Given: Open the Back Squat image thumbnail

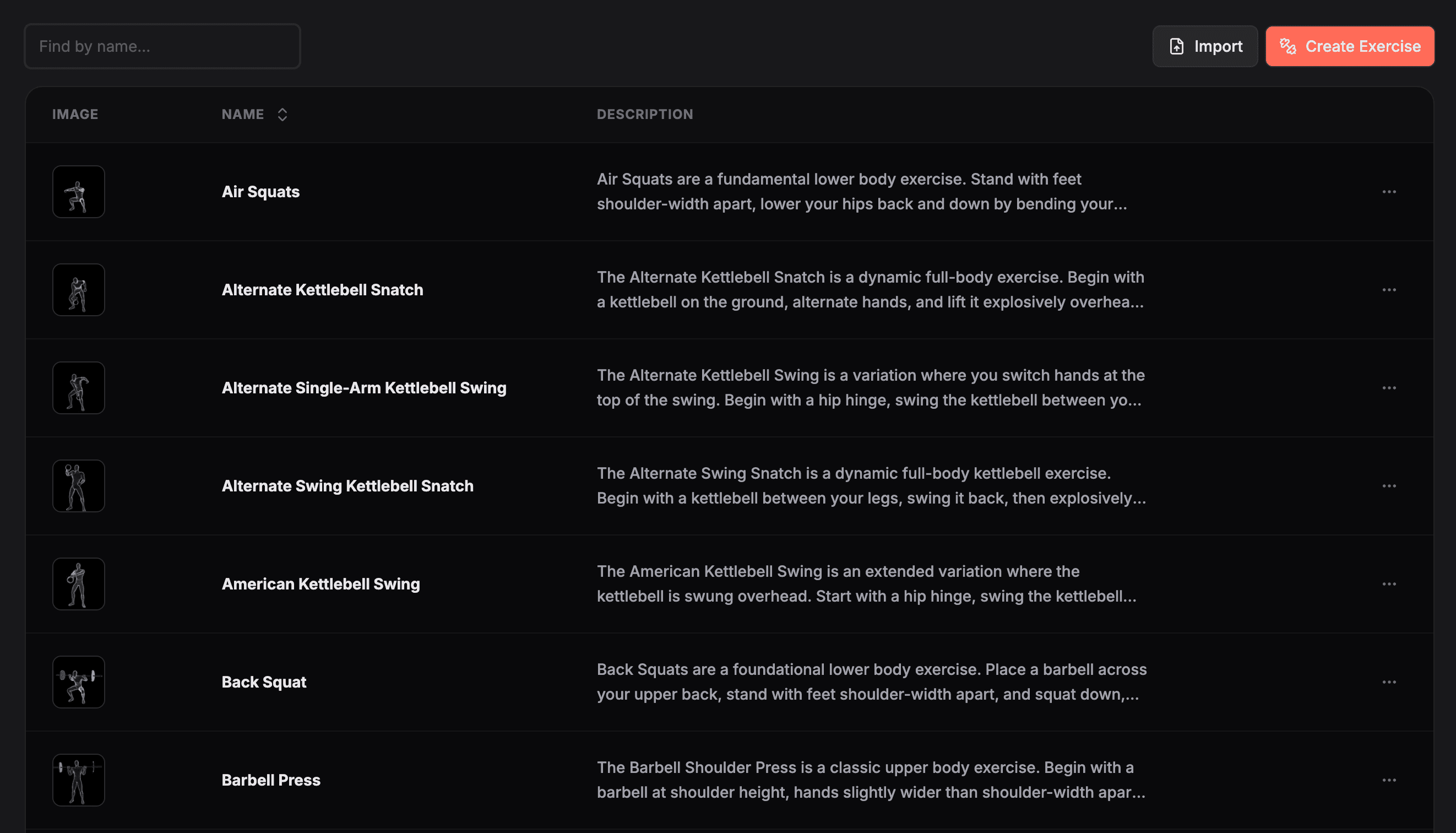Looking at the screenshot, I should tap(78, 682).
